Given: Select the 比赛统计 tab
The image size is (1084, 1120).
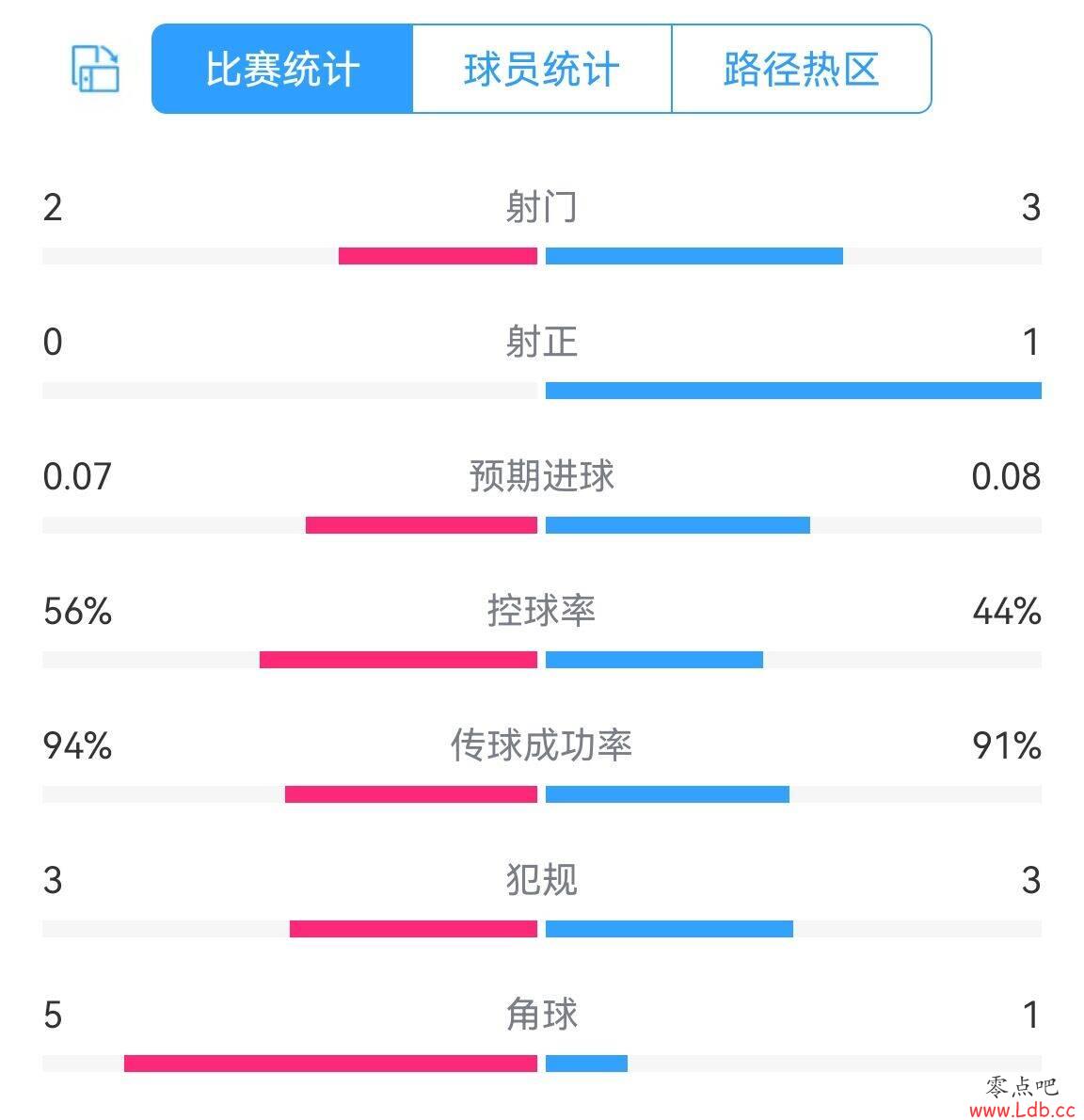Looking at the screenshot, I should click(x=283, y=69).
